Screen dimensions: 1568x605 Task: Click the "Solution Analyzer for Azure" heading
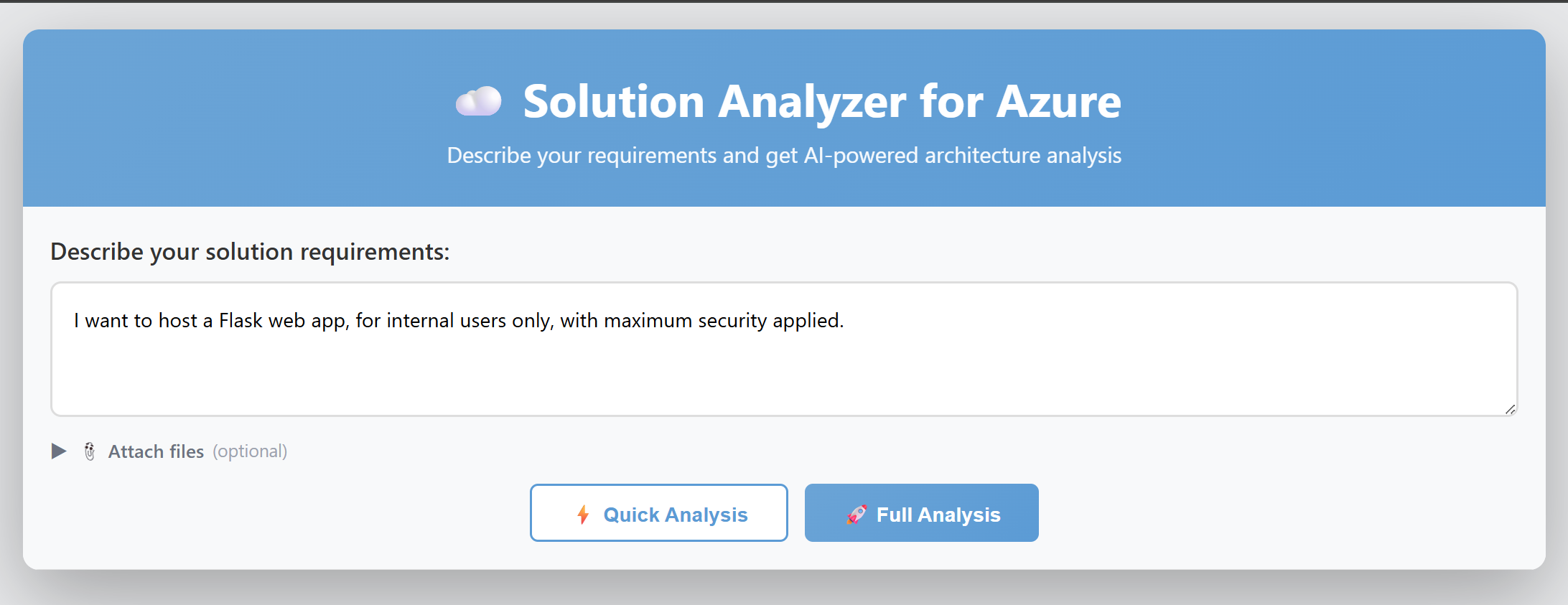pyautogui.click(x=821, y=101)
